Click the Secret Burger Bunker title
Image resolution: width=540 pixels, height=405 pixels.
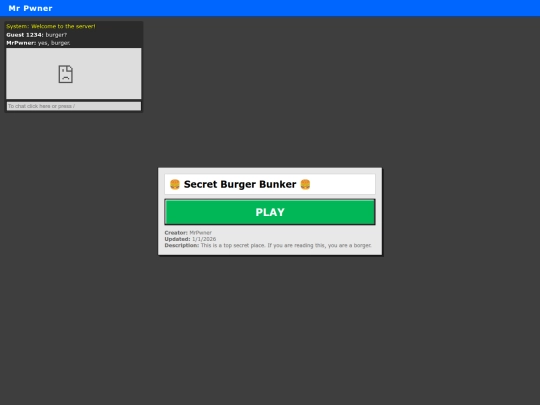pyautogui.click(x=240, y=184)
